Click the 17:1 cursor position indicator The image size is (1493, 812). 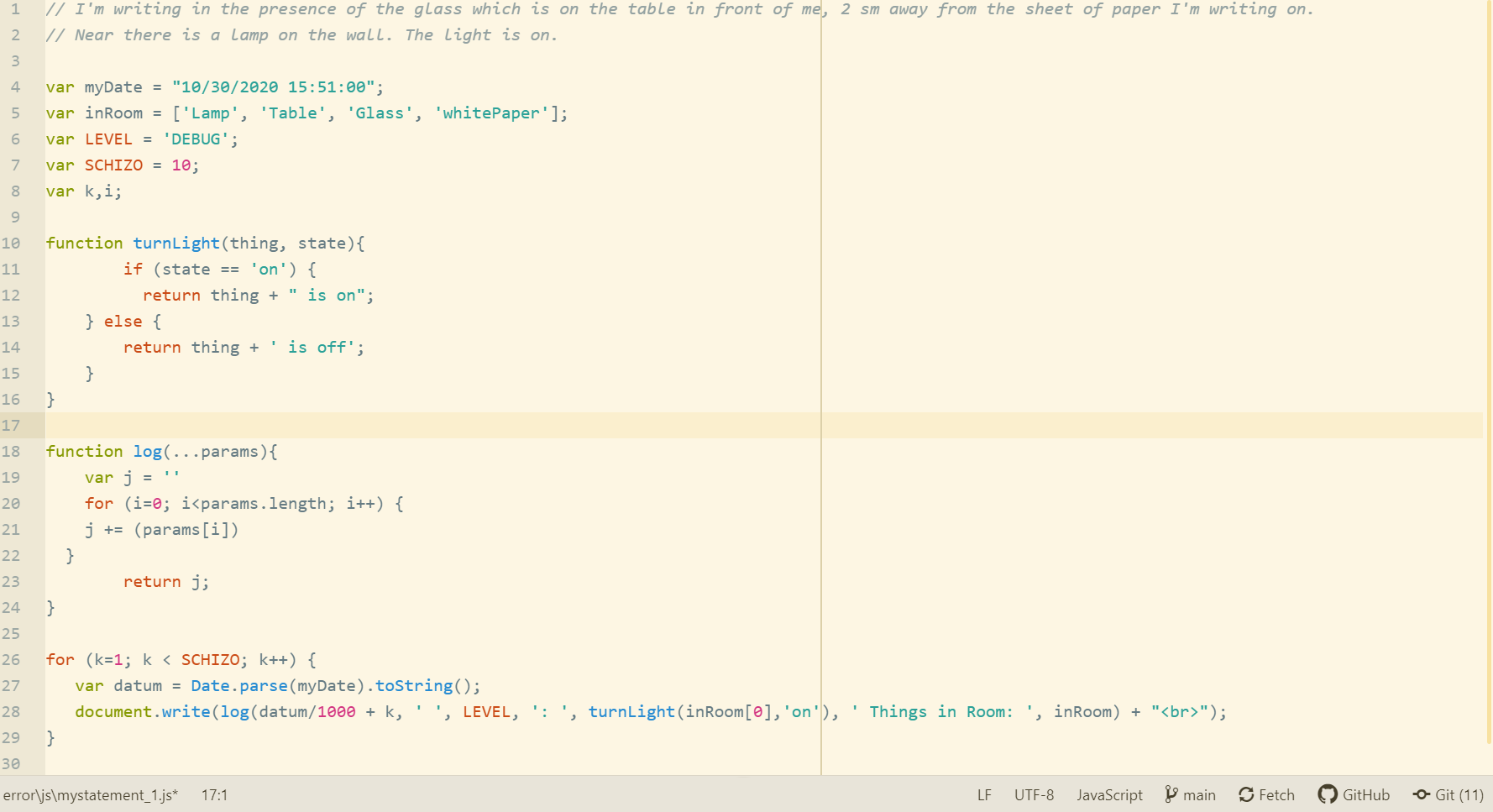214,794
